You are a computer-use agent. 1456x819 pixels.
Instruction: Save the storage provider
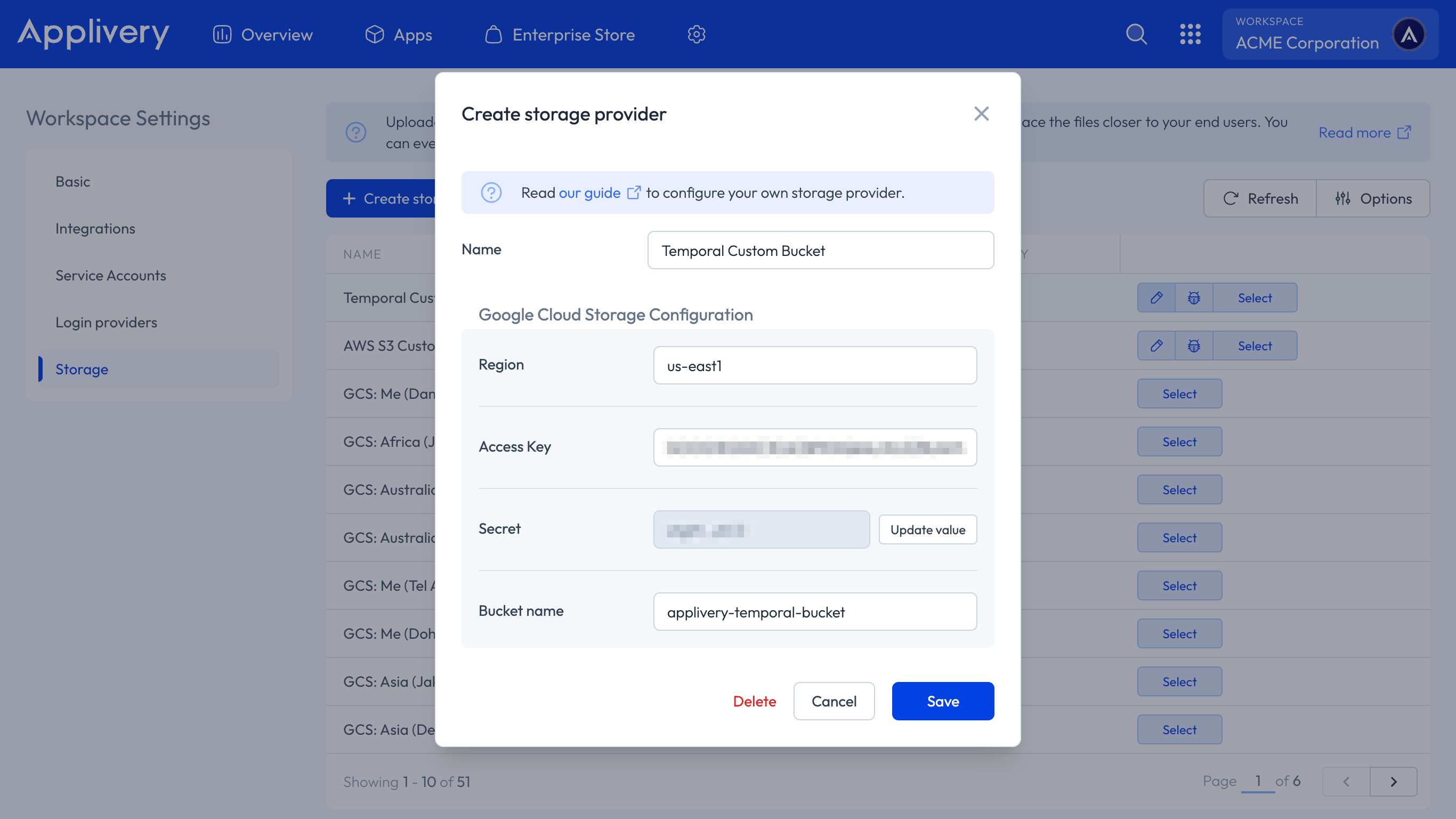(942, 701)
